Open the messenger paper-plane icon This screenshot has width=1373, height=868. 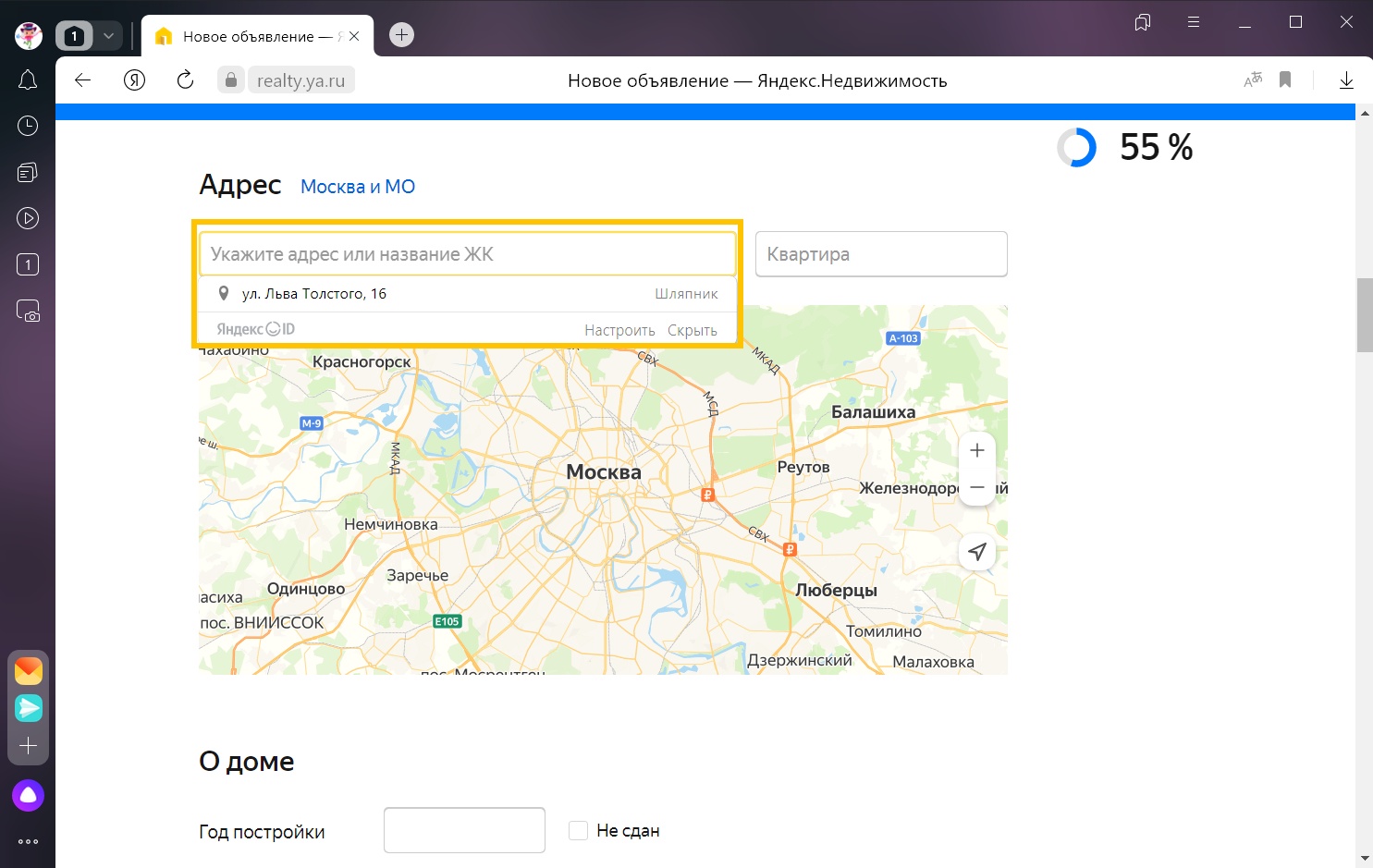[x=29, y=708]
